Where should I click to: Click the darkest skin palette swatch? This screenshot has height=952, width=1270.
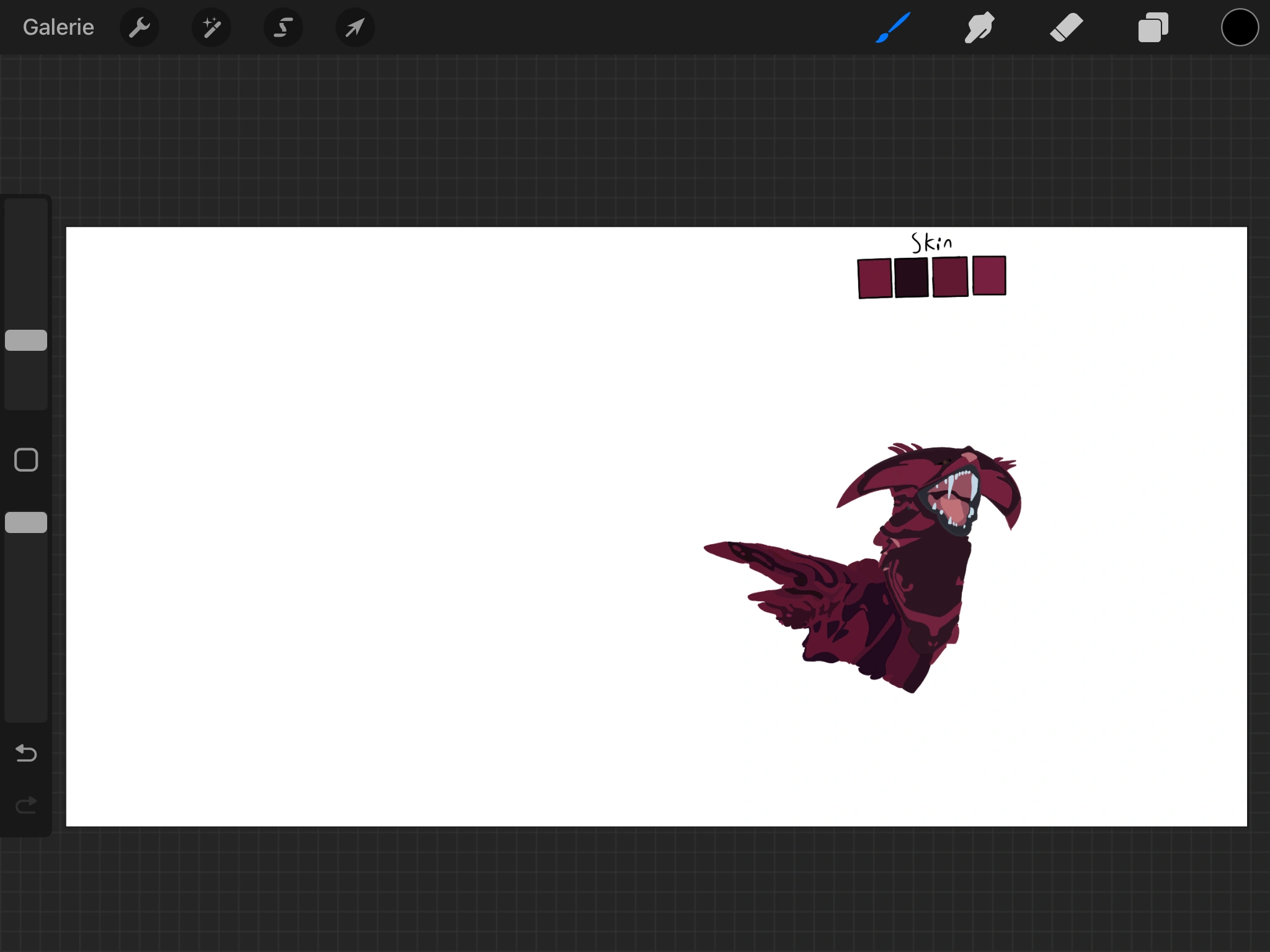pos(912,278)
